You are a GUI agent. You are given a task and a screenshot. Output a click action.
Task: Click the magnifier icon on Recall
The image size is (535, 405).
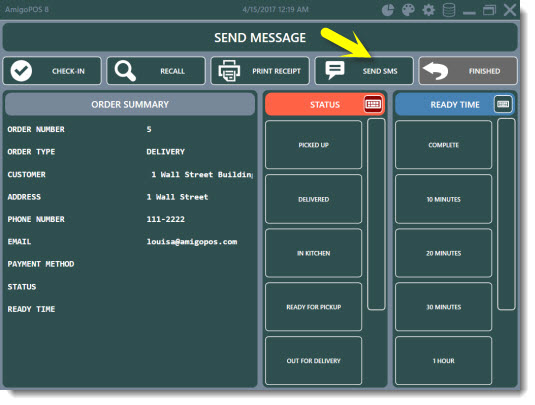pyautogui.click(x=125, y=71)
